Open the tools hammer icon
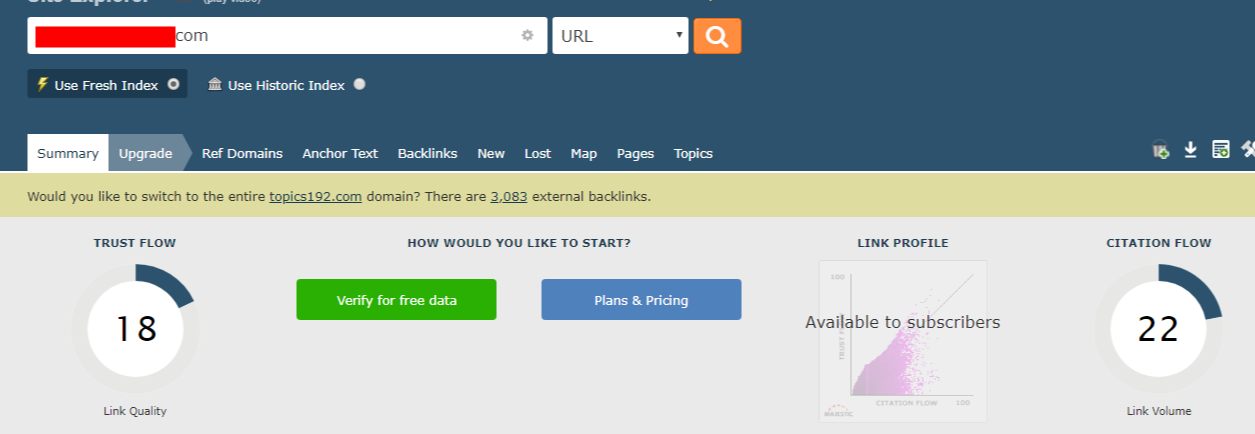This screenshot has width=1255, height=434. [x=1248, y=150]
